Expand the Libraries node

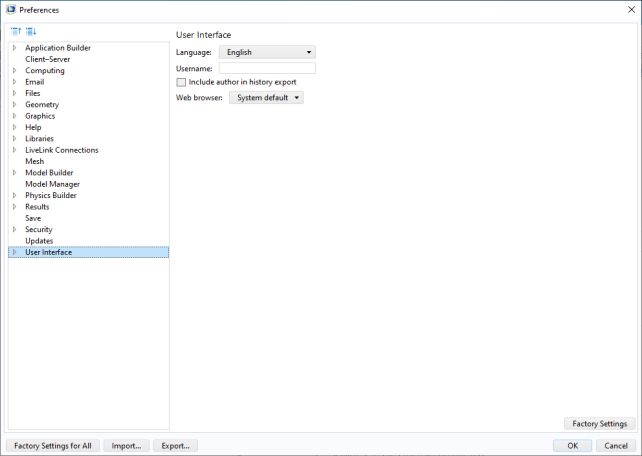tap(15, 138)
